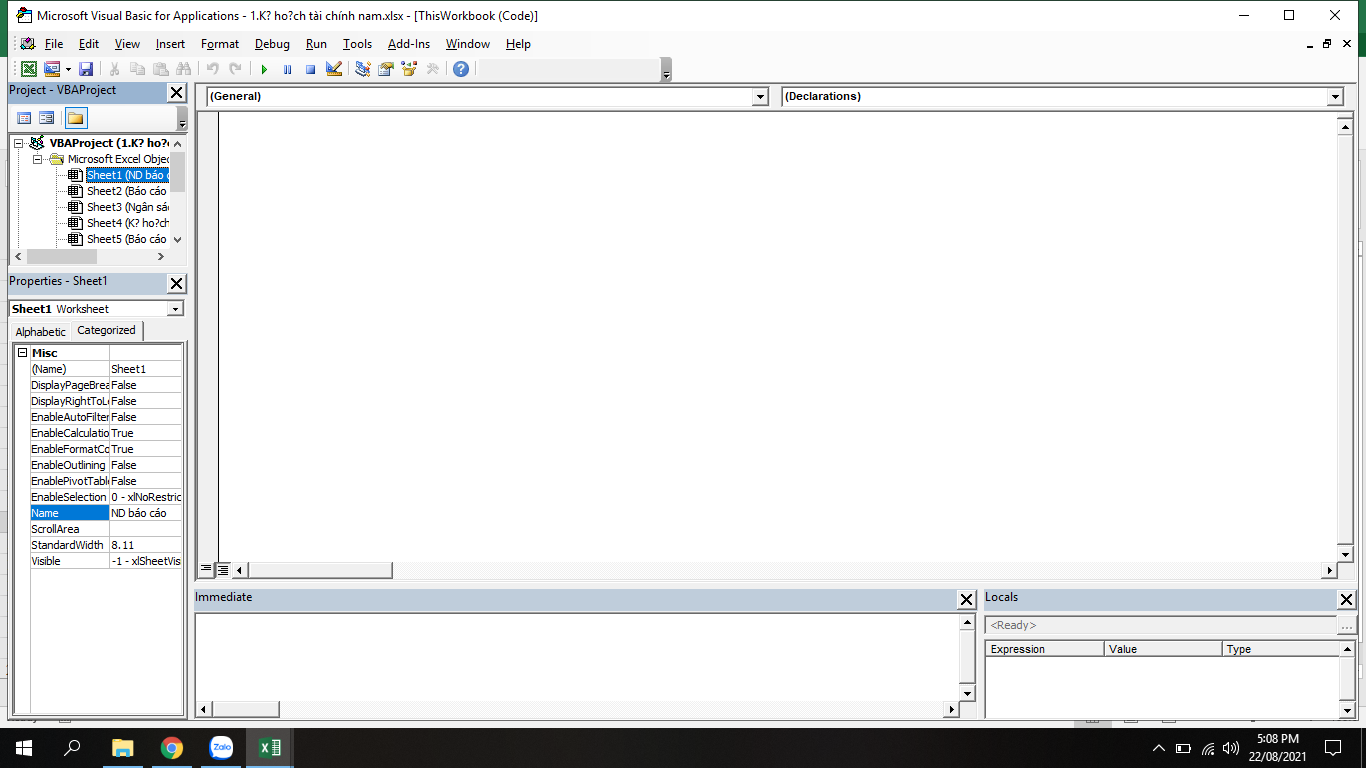Click the Cut scissors icon

pos(115,69)
